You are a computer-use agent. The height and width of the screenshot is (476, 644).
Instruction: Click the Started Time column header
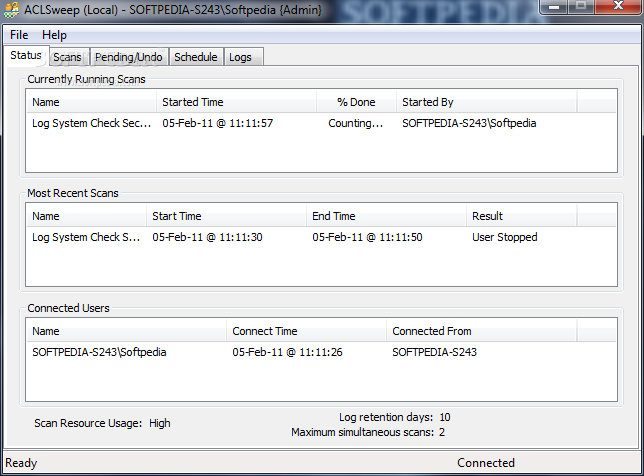[236, 102]
